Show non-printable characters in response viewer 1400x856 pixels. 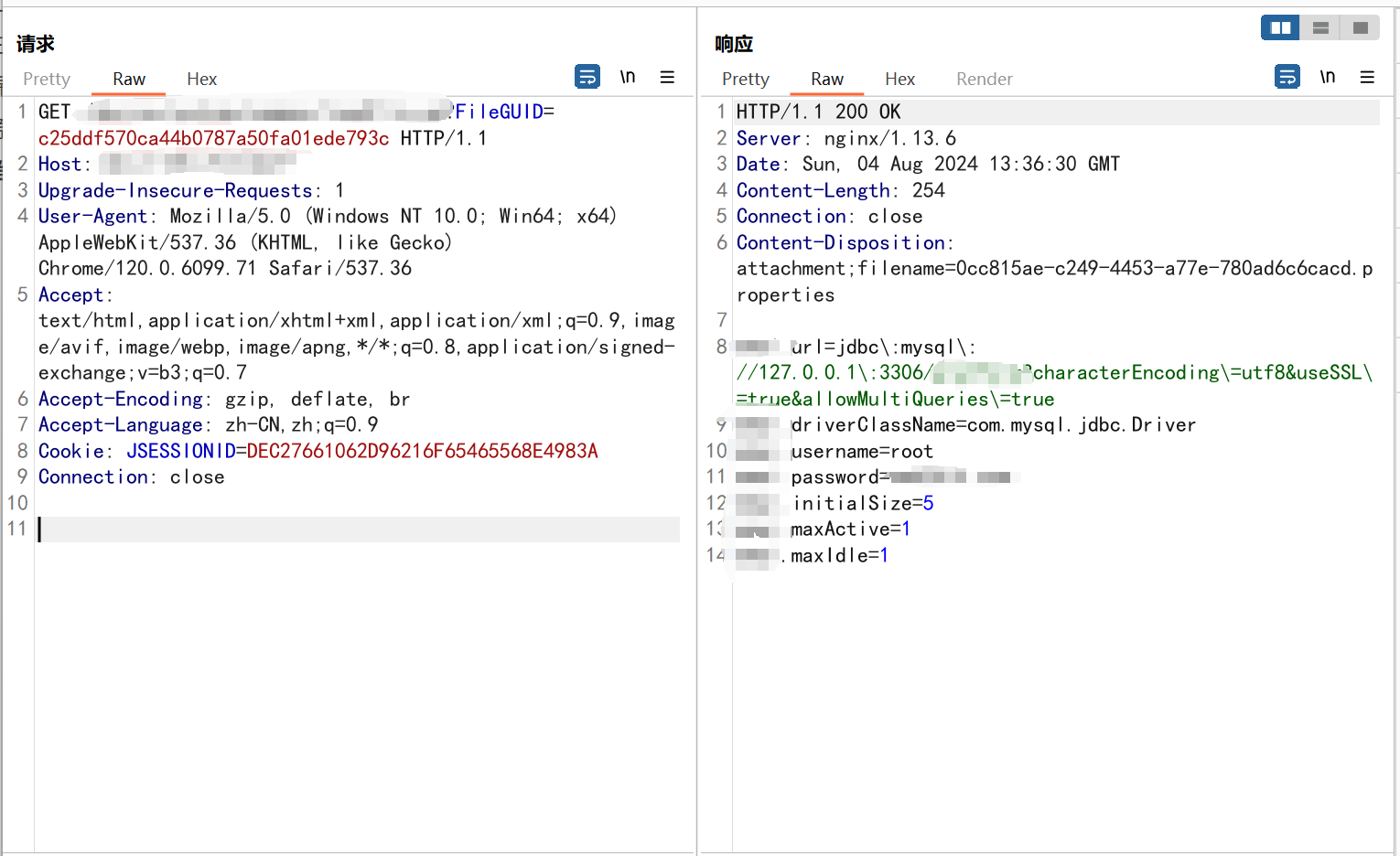point(1327,77)
